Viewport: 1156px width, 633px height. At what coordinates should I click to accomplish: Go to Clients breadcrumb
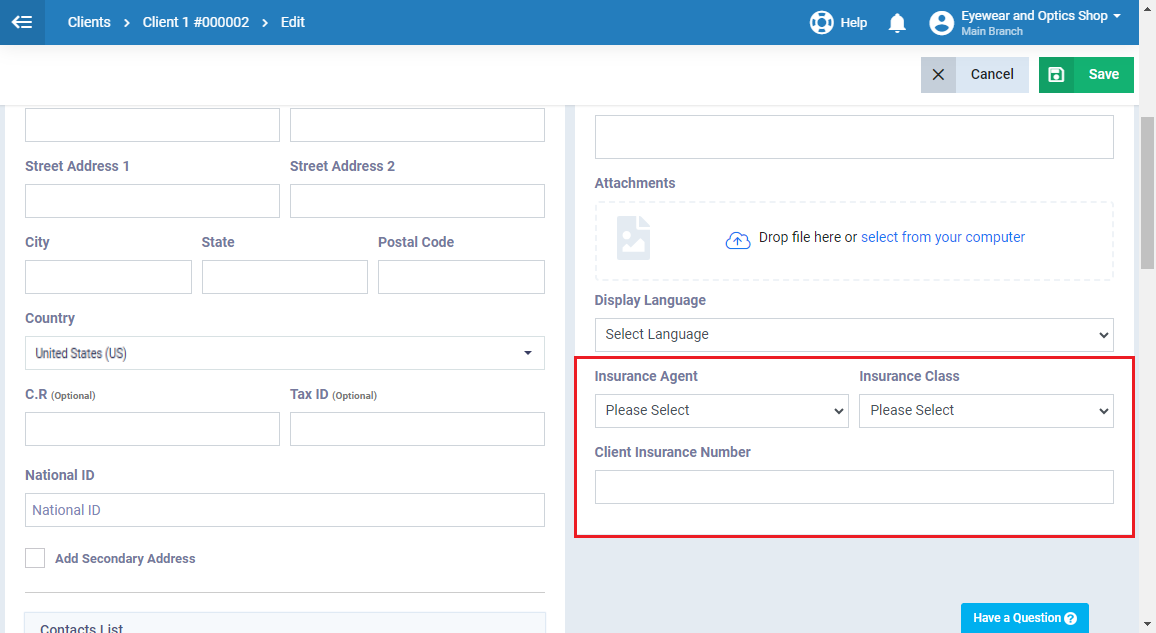coord(89,22)
